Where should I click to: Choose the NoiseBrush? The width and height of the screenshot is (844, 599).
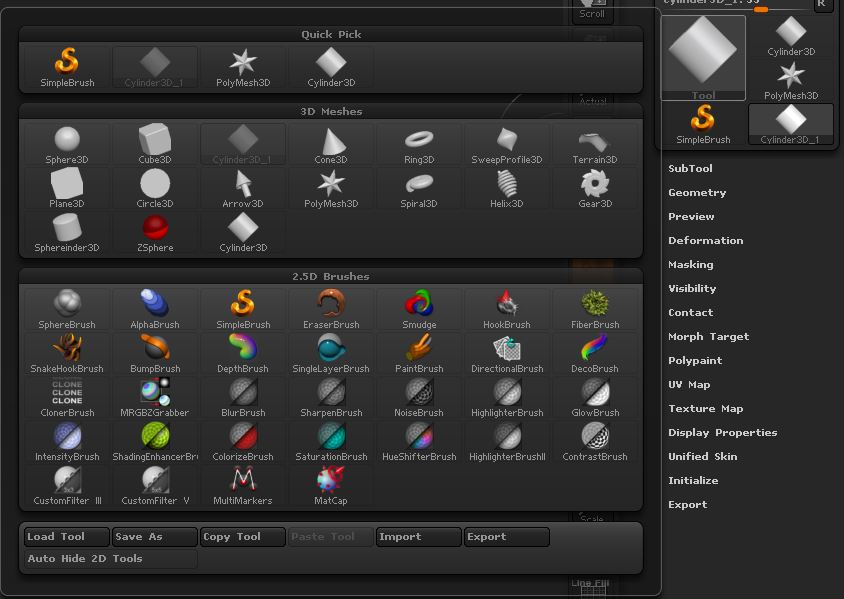coord(419,397)
